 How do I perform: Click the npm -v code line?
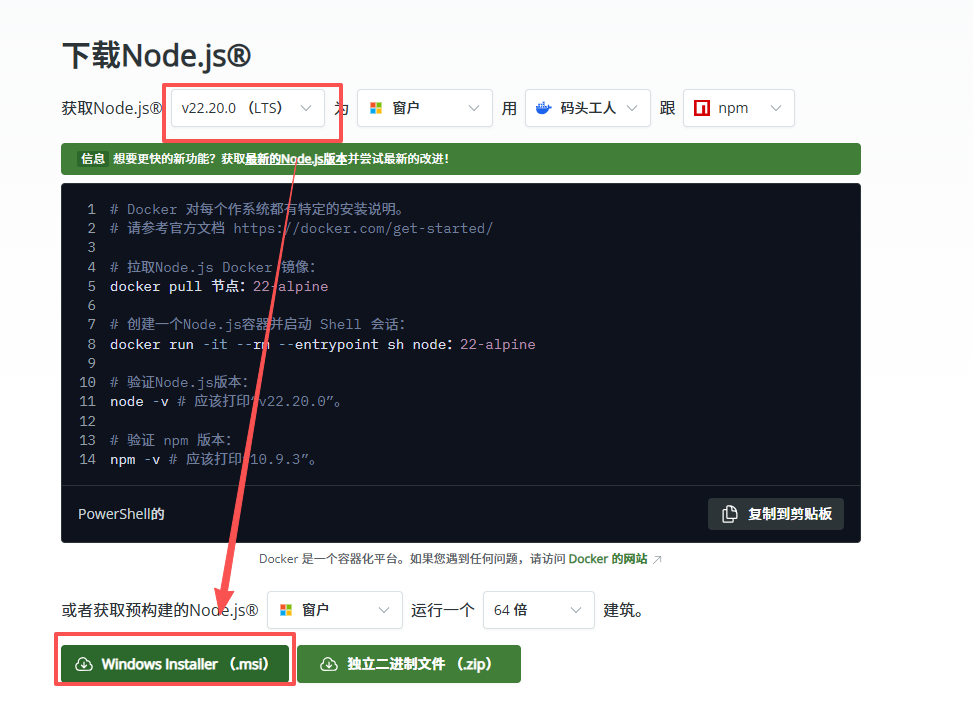click(213, 459)
